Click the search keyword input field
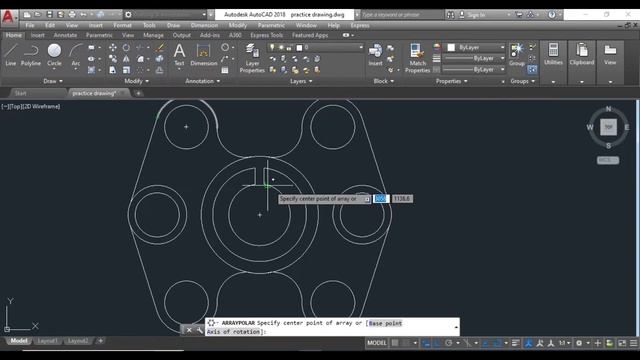The height and width of the screenshot is (360, 640). (402, 15)
